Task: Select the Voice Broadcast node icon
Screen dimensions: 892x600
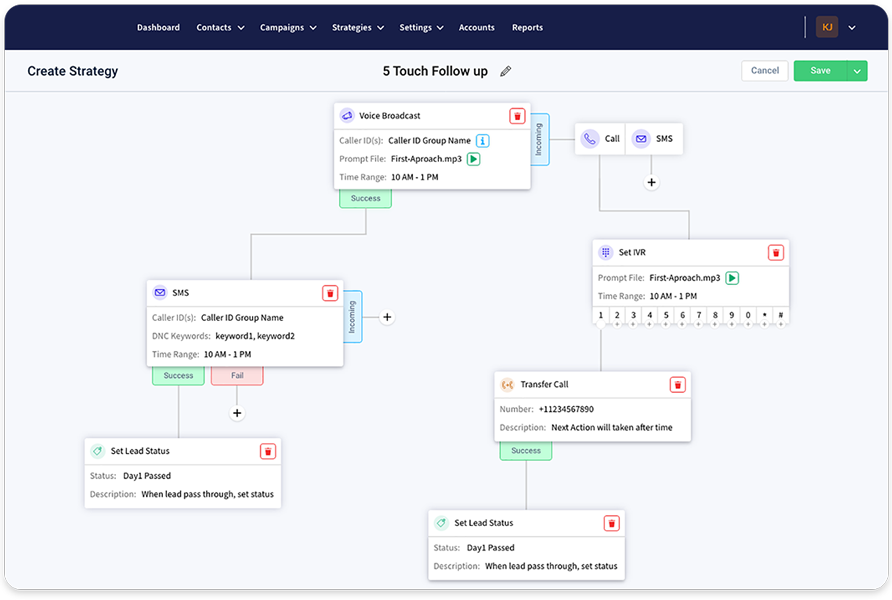Action: pos(347,116)
